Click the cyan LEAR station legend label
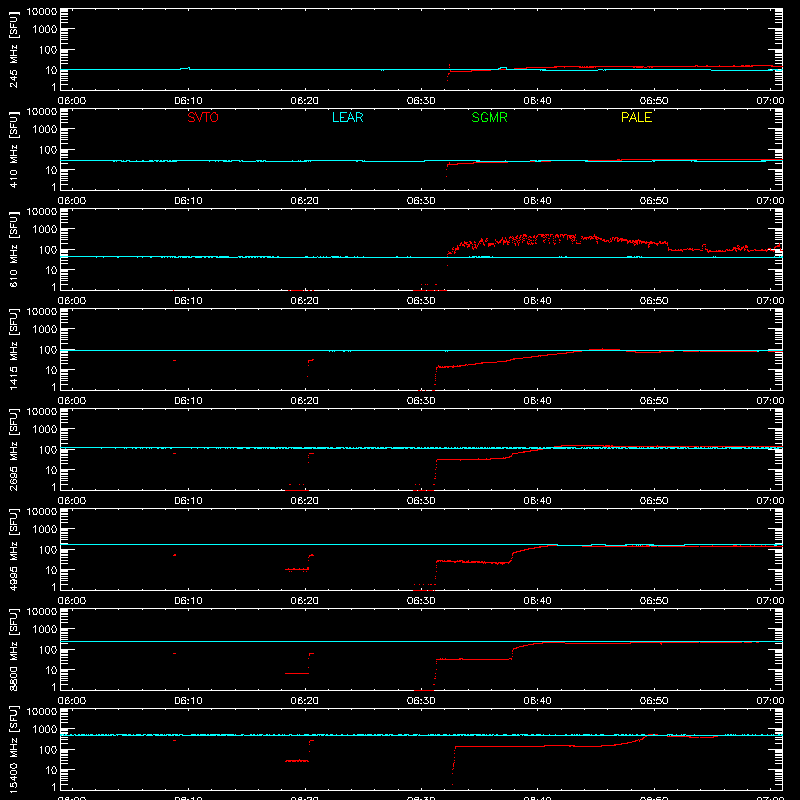Screen dimensions: 800x800 pyautogui.click(x=347, y=117)
